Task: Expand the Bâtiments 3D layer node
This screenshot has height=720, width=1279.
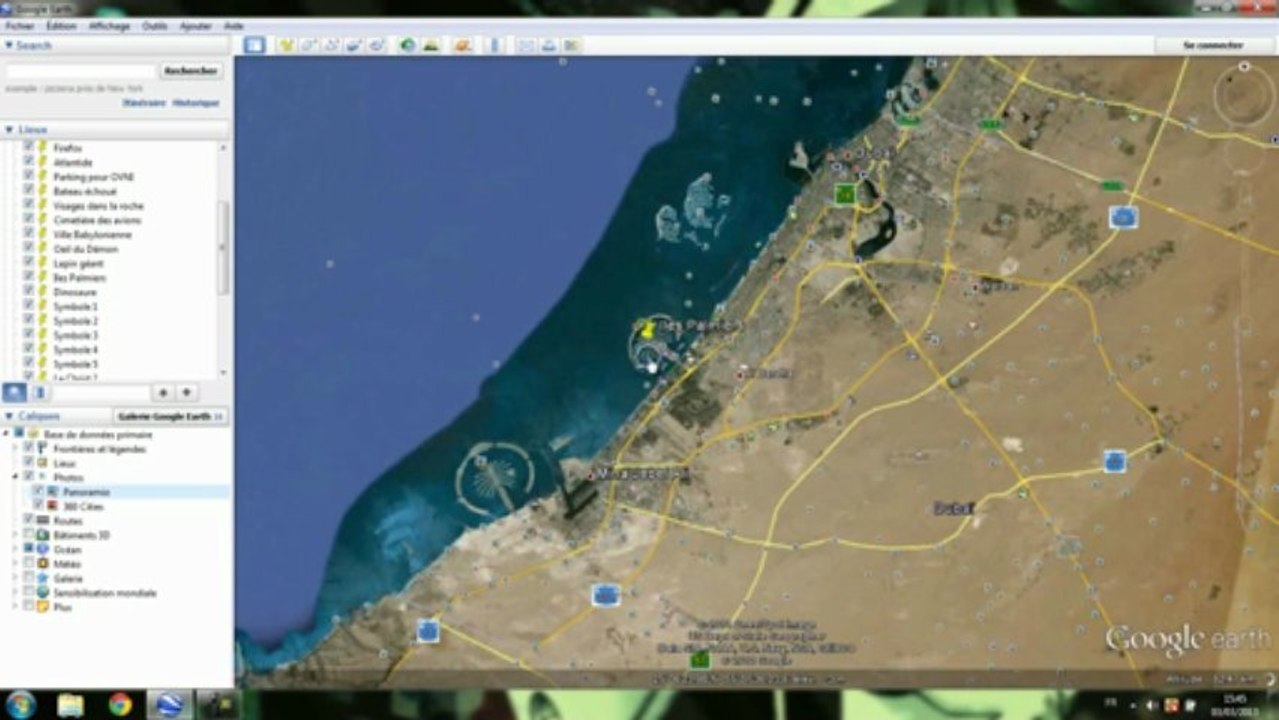Action: (x=16, y=535)
